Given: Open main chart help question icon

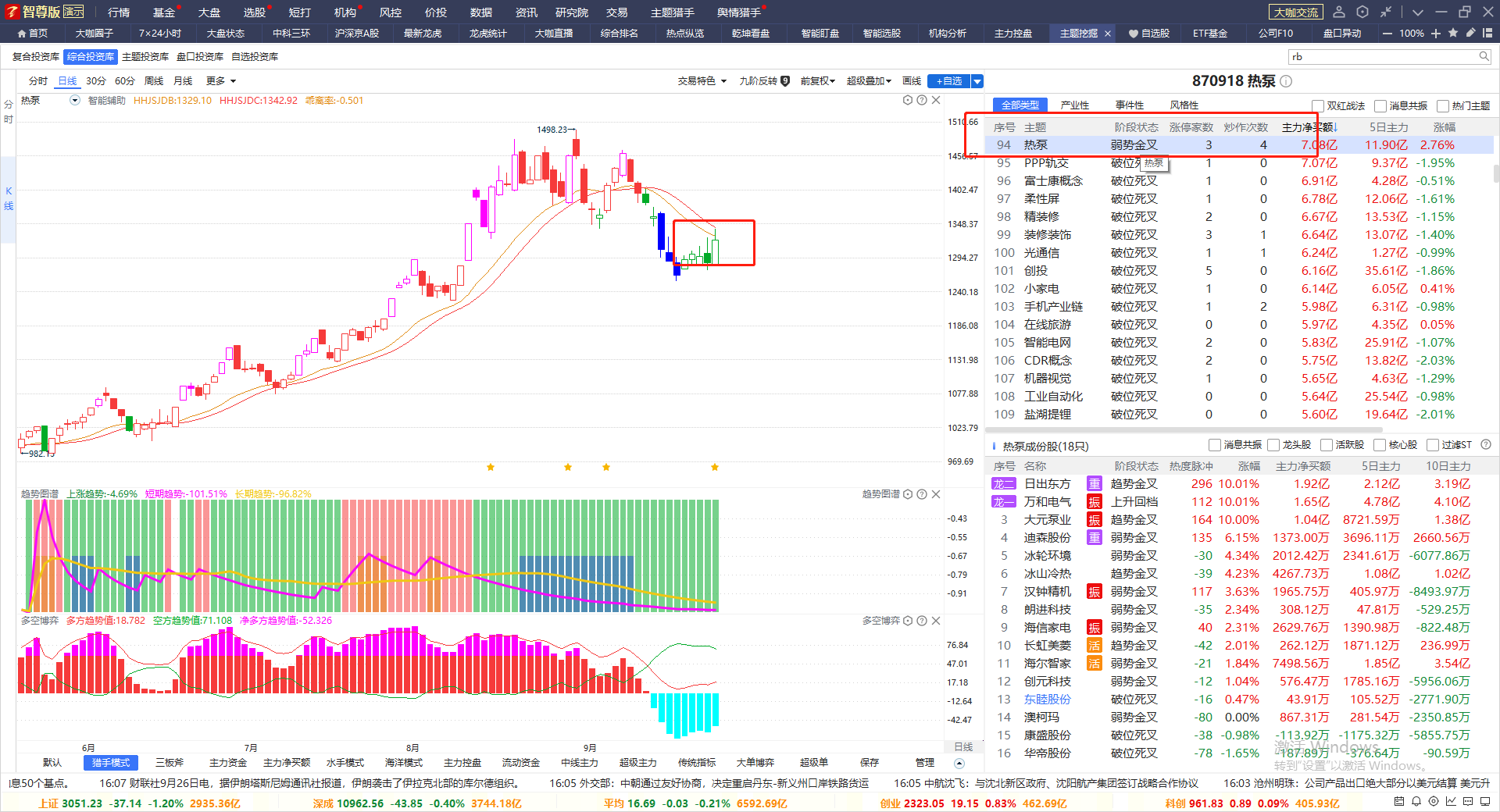Looking at the screenshot, I should [922, 100].
